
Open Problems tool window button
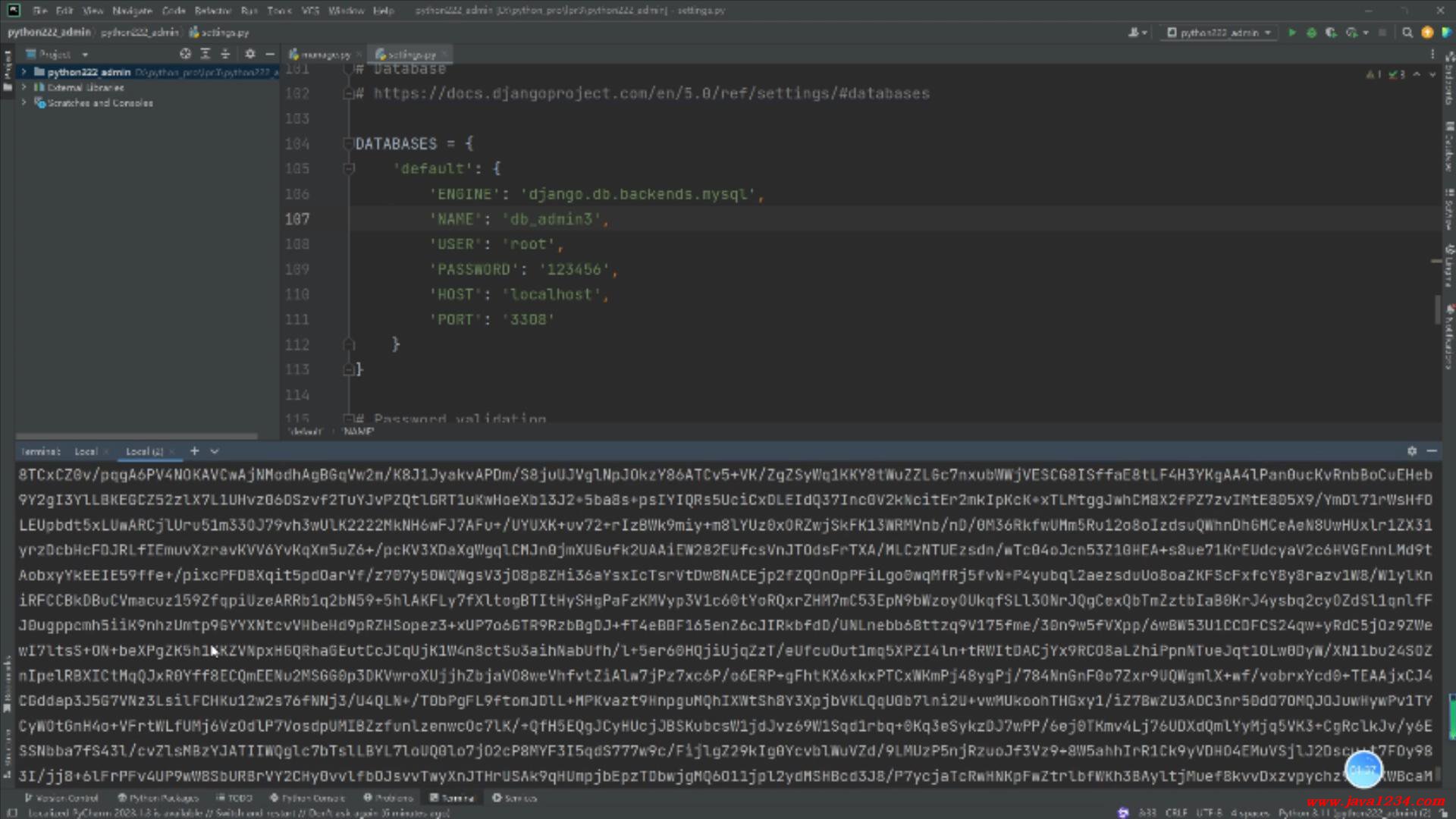click(x=388, y=798)
